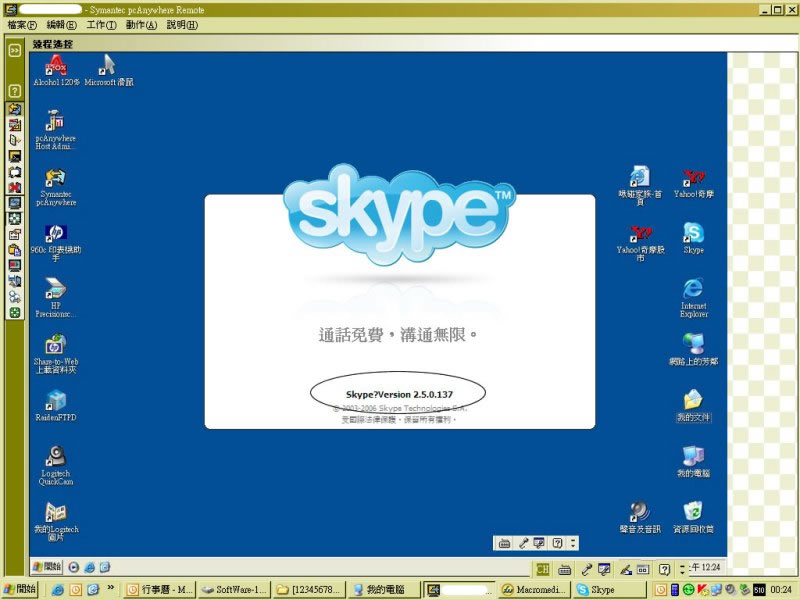Viewport: 800px width, 600px height.
Task: Click the 開始 button on the remote taskbar
Action: tap(47, 567)
